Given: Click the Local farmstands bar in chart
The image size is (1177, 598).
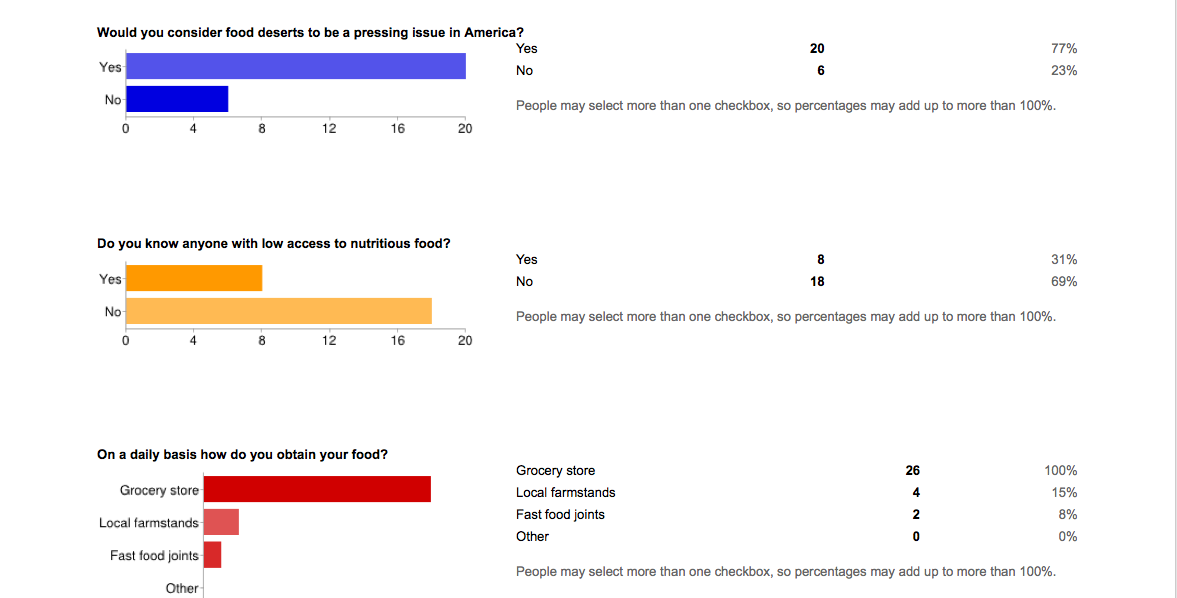Looking at the screenshot, I should pyautogui.click(x=221, y=522).
